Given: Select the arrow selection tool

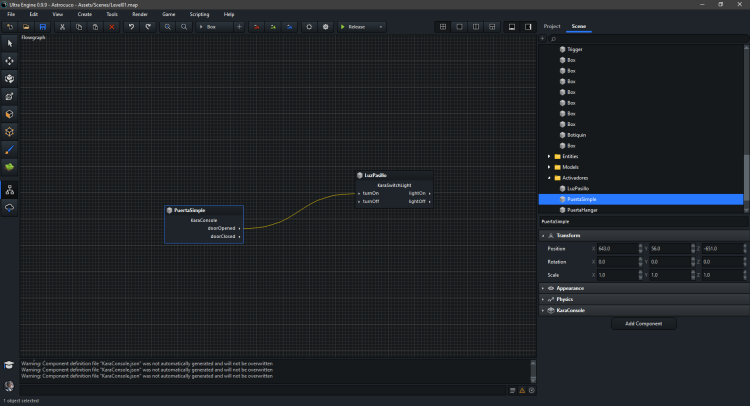Looking at the screenshot, I should (x=10, y=43).
